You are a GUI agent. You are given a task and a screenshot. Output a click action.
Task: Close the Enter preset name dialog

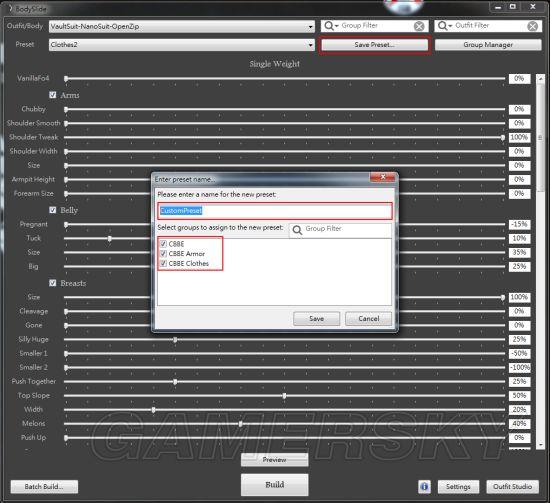pyautogui.click(x=383, y=177)
